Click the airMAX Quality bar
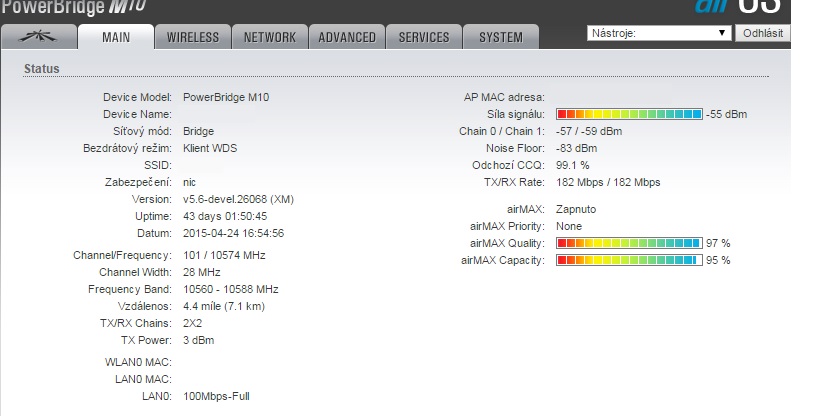This screenshot has height=416, width=819. (629, 243)
